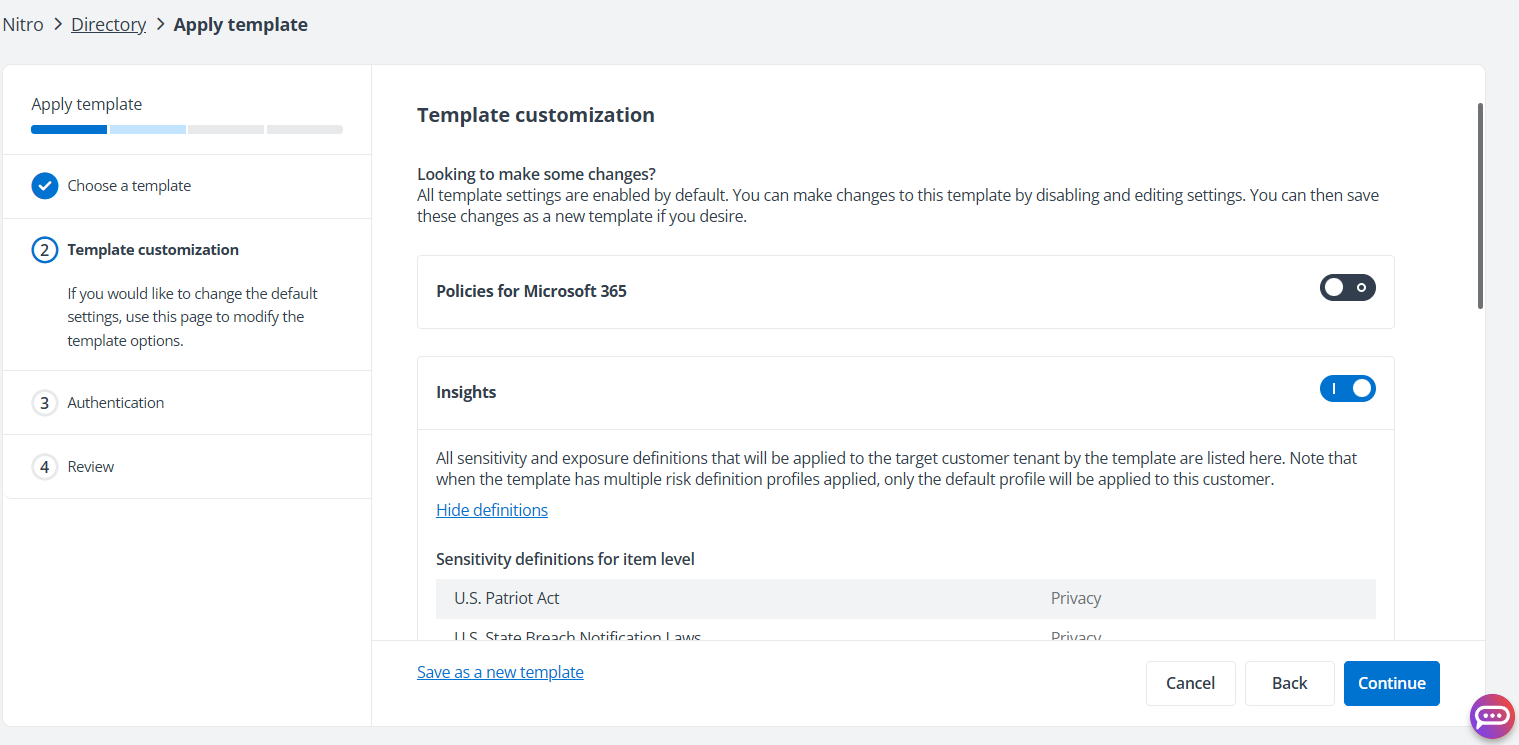This screenshot has width=1519, height=745.
Task: Click the step 4 number icon
Action: tap(45, 467)
